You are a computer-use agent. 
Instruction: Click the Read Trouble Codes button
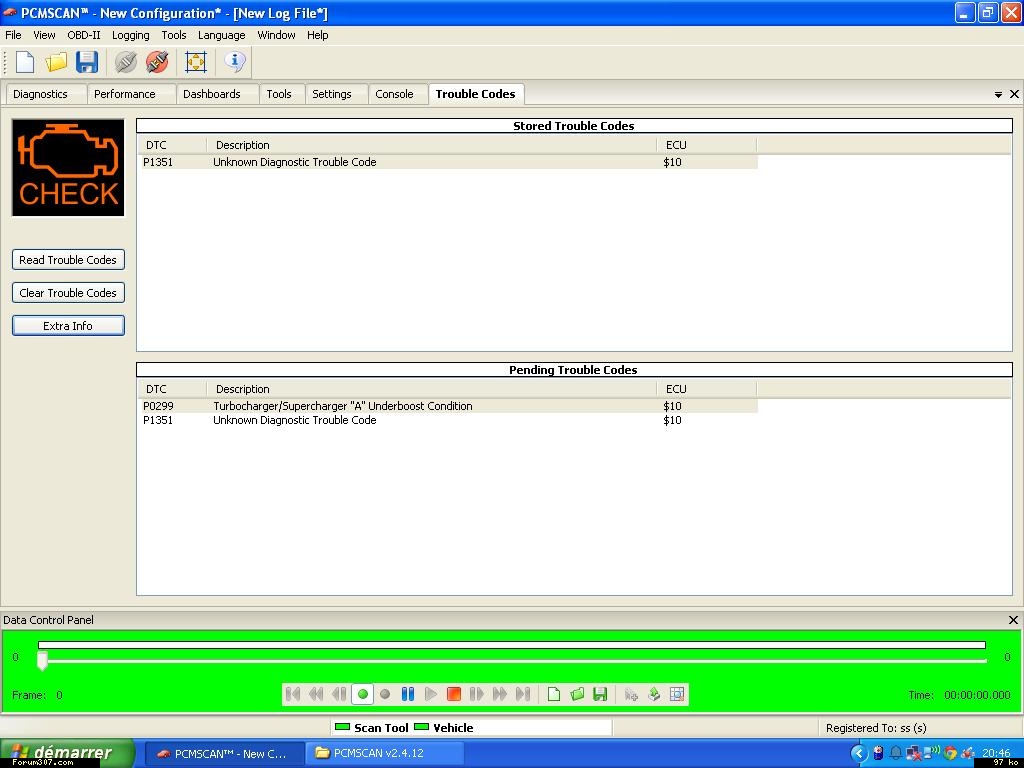[x=68, y=260]
